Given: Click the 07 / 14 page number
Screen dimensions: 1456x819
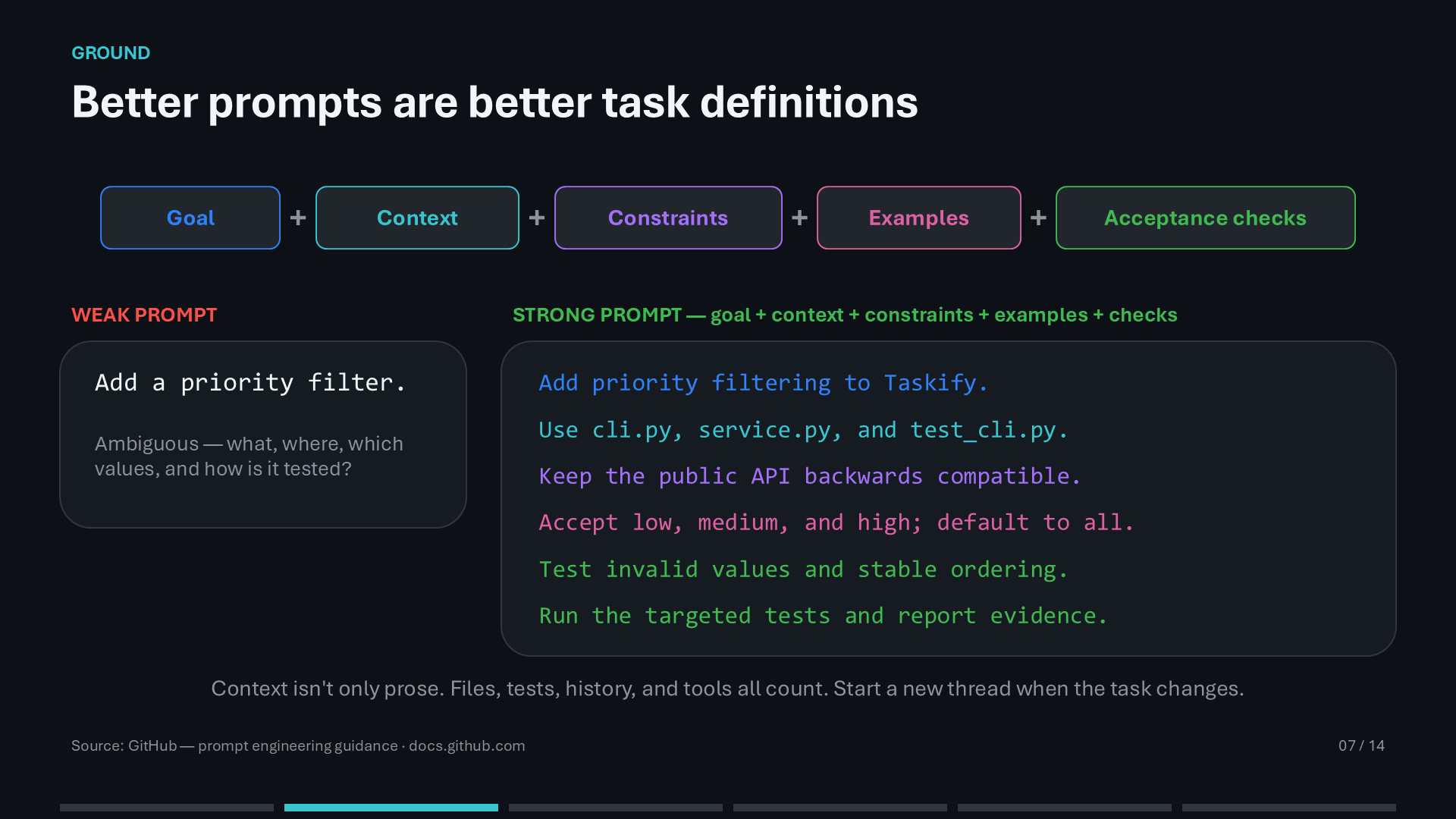Looking at the screenshot, I should tap(1361, 745).
